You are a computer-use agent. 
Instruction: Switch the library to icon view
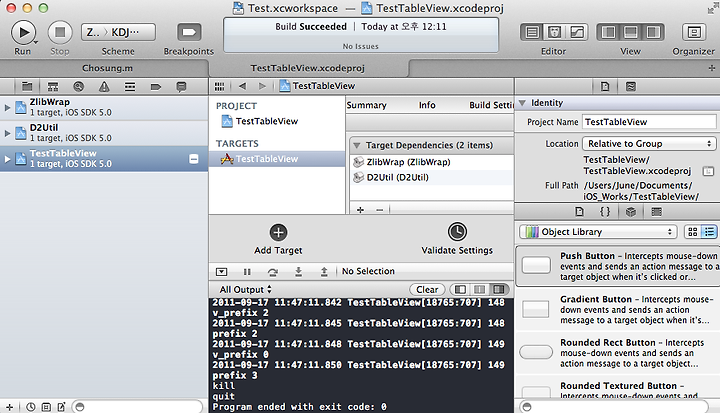click(692, 232)
